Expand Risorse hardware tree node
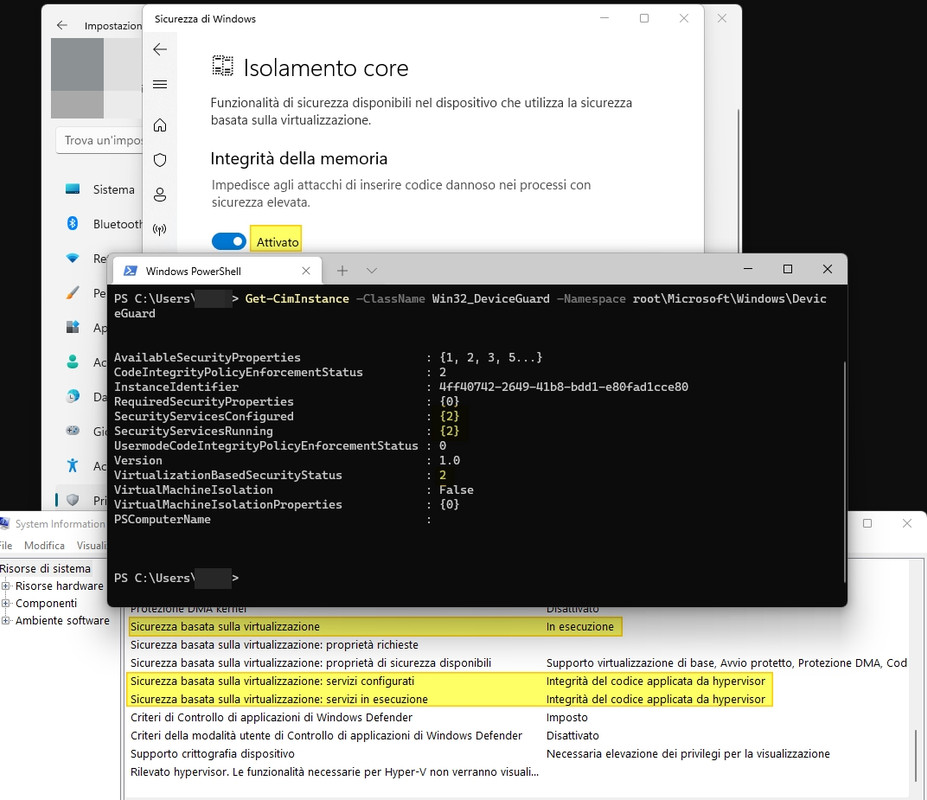The width and height of the screenshot is (927, 800). tap(6, 586)
